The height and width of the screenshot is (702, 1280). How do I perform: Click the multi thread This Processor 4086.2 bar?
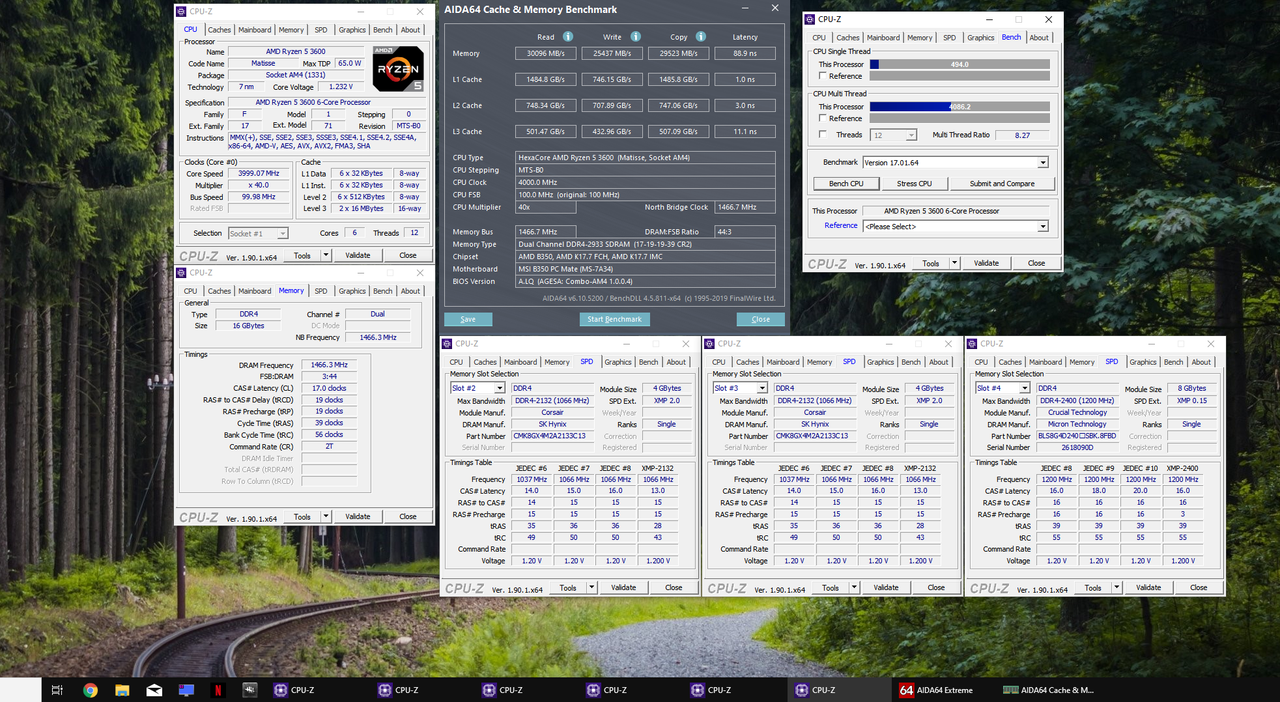click(x=959, y=106)
